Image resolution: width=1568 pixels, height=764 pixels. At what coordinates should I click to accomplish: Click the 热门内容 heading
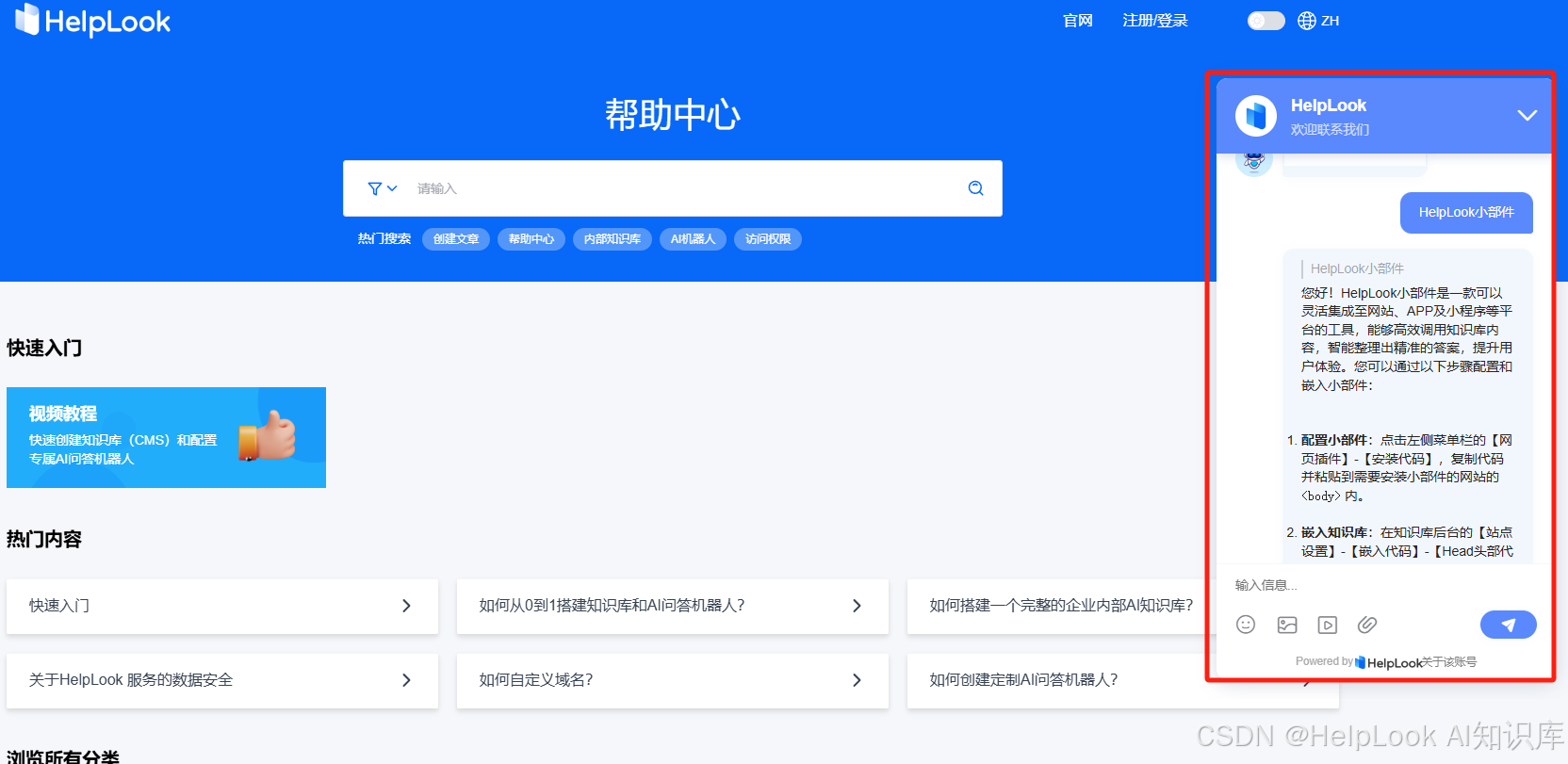coord(44,540)
